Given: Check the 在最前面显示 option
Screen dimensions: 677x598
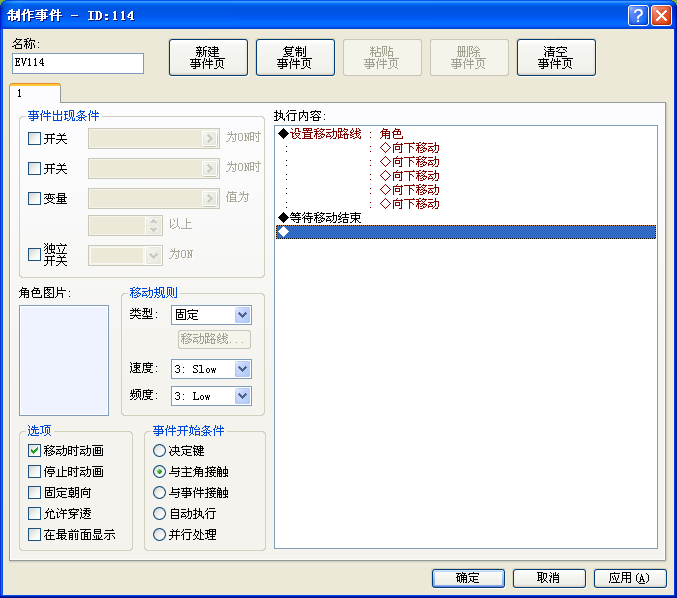Looking at the screenshot, I should pyautogui.click(x=34, y=535).
